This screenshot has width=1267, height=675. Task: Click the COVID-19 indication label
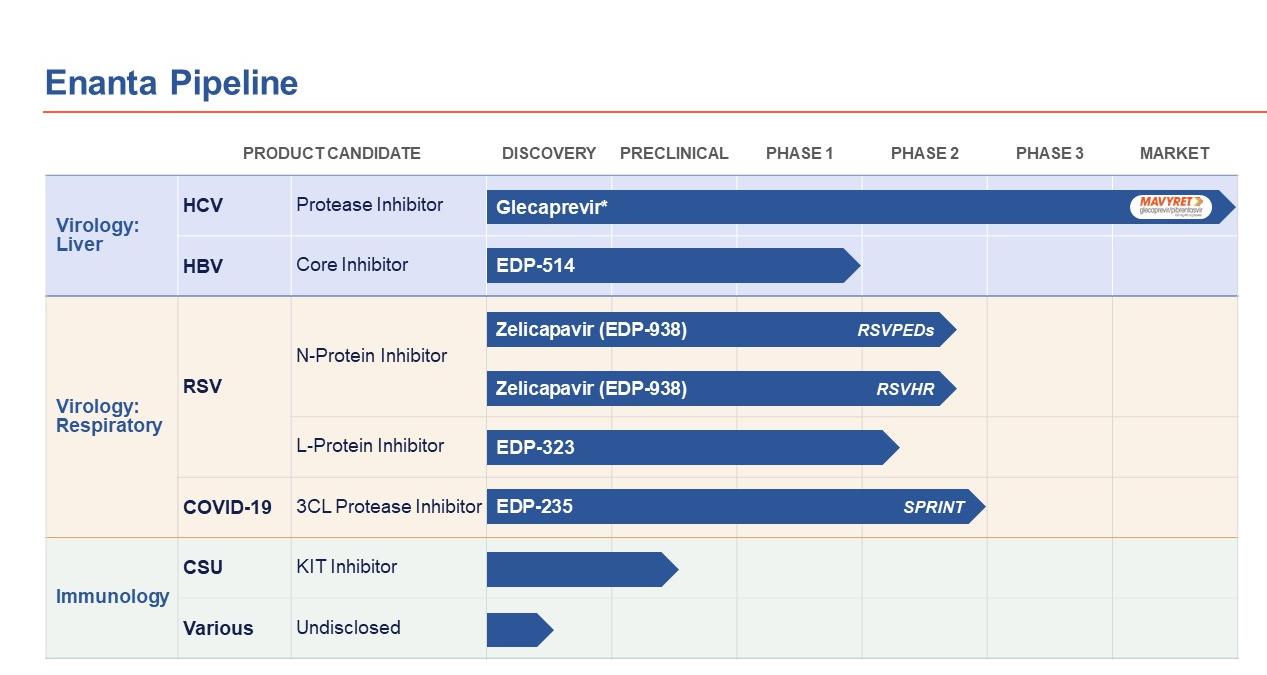pyautogui.click(x=227, y=507)
